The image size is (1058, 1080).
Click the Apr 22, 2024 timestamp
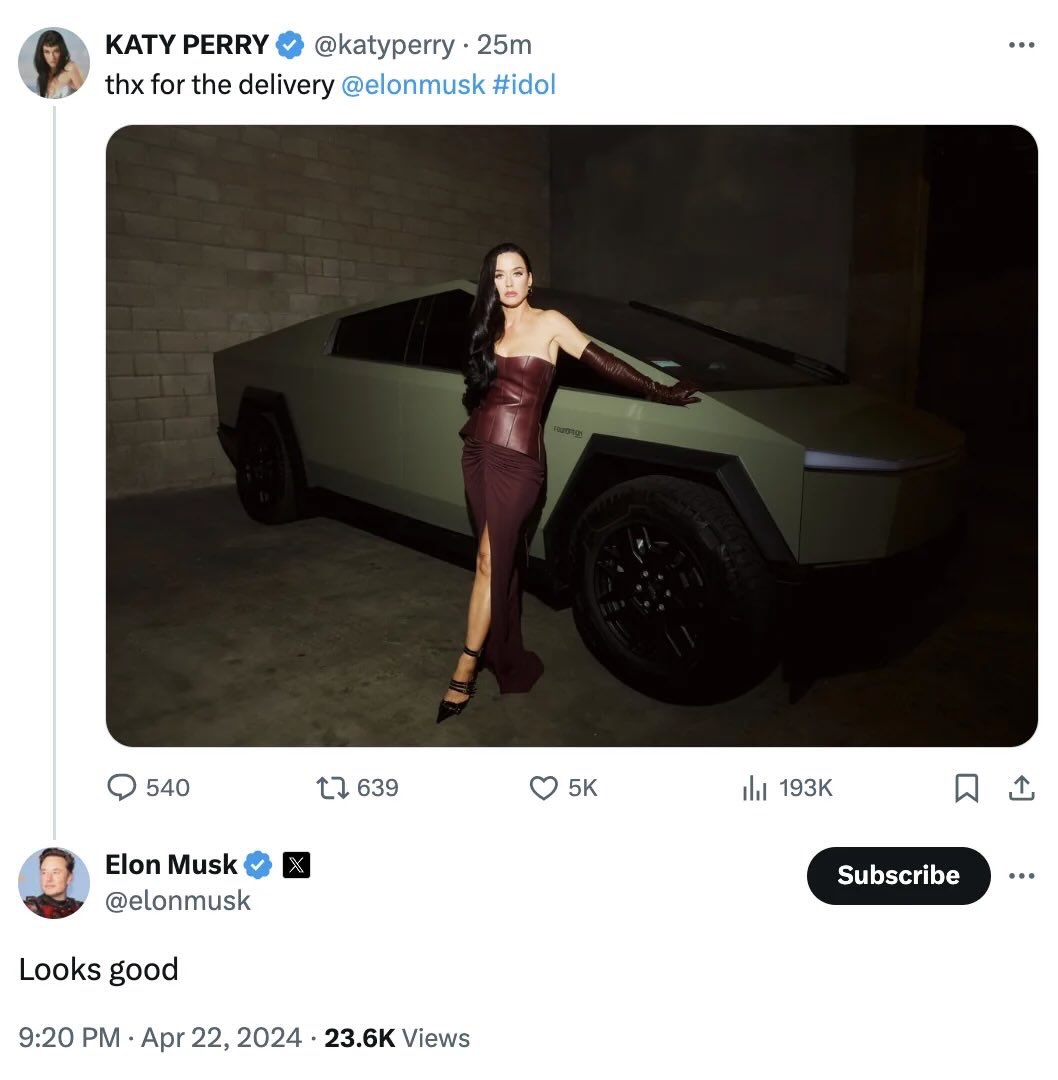[x=221, y=1038]
